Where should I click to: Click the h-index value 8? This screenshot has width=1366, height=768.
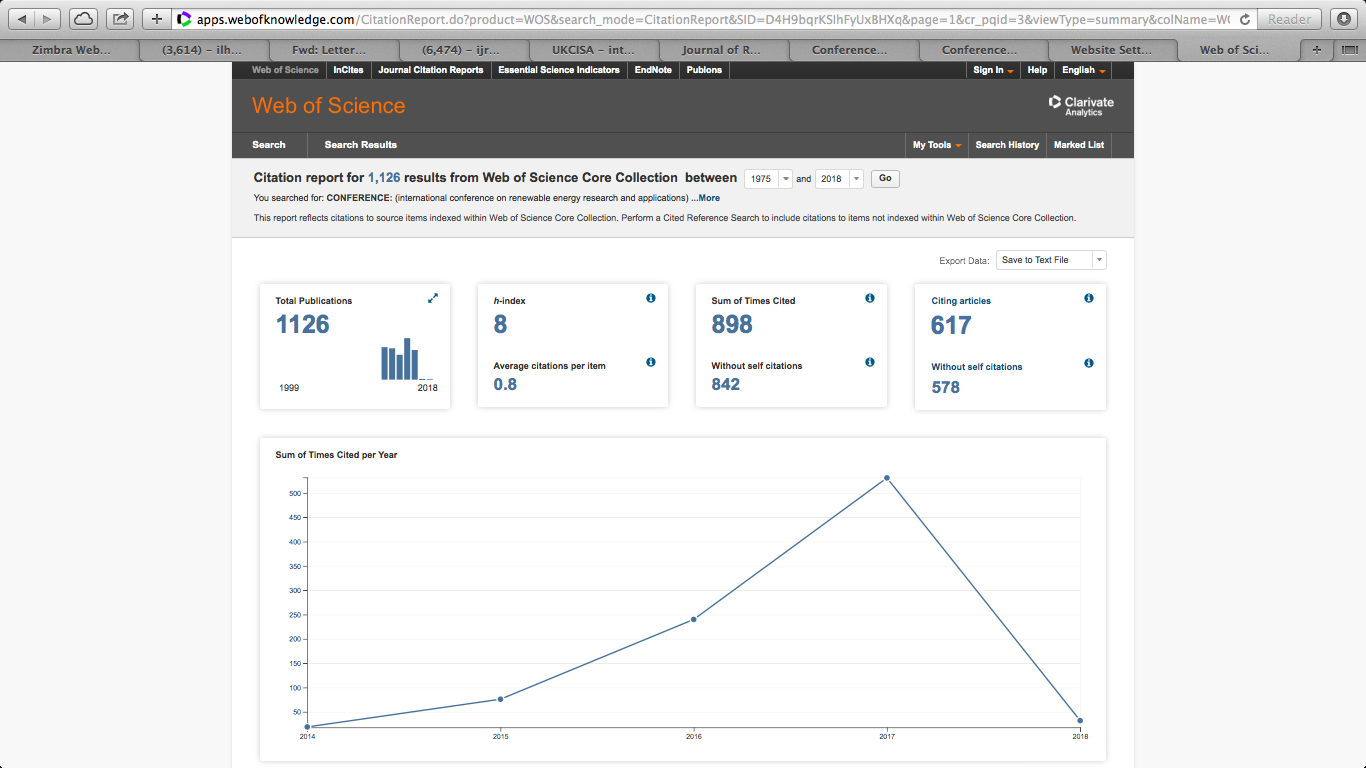[501, 324]
